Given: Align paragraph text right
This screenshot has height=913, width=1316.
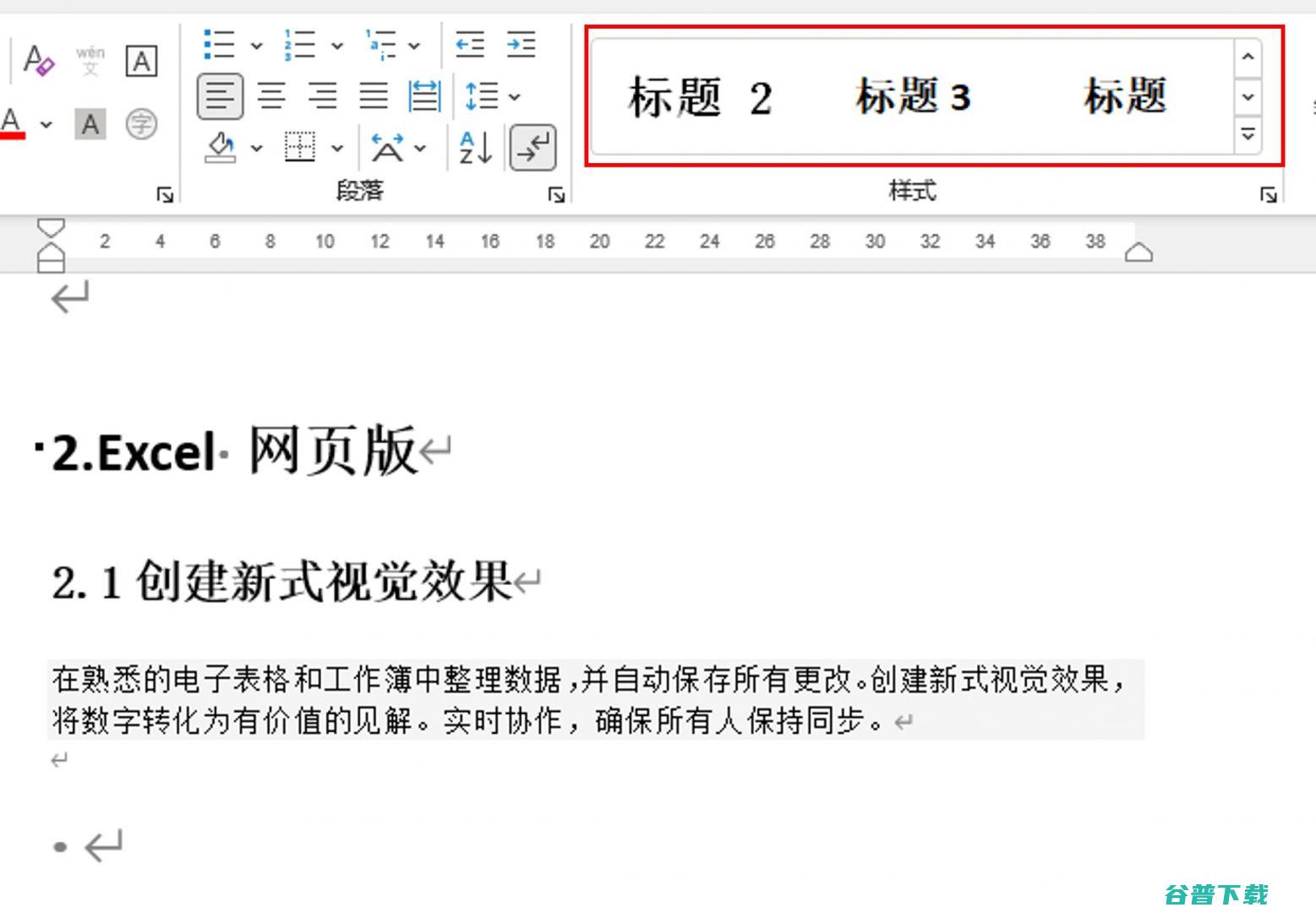Looking at the screenshot, I should 322,96.
